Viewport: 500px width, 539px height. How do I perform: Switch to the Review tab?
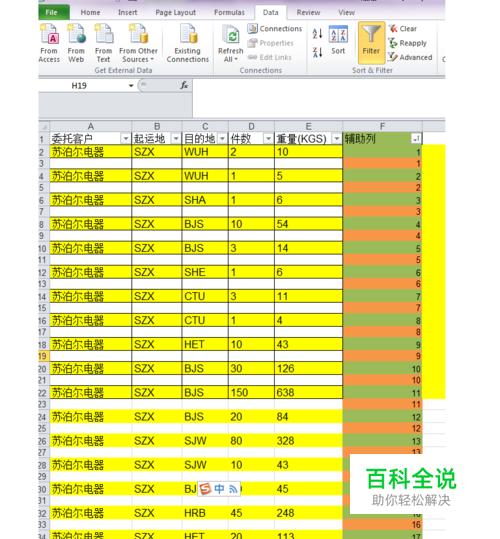pyautogui.click(x=308, y=12)
